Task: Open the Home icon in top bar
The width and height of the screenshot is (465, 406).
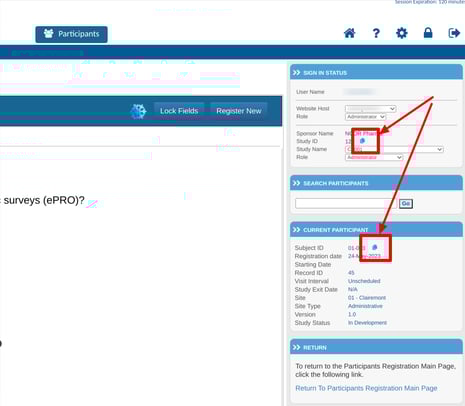Action: (x=349, y=33)
